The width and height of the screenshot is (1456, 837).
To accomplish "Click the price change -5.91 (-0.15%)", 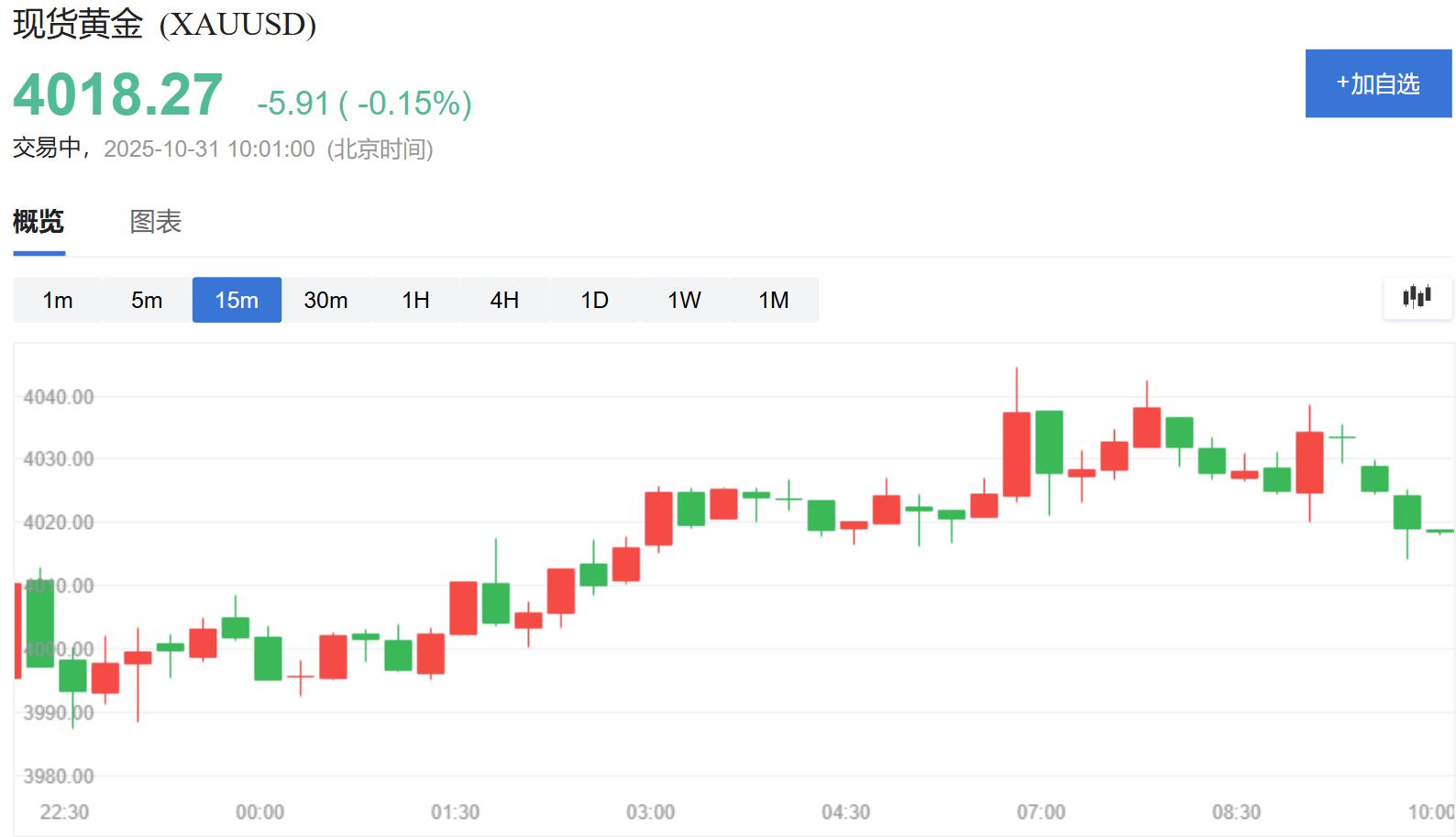I will point(364,104).
